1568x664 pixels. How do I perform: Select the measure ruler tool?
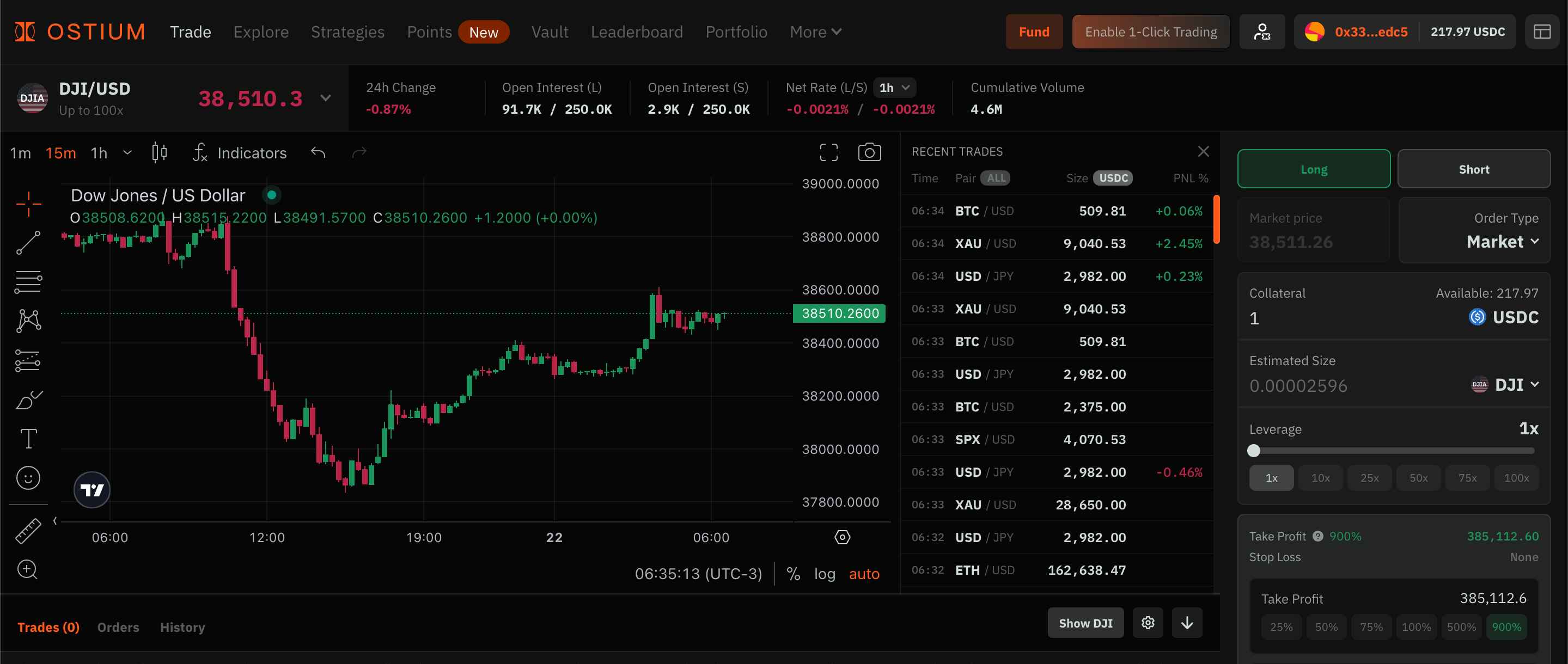pos(28,530)
